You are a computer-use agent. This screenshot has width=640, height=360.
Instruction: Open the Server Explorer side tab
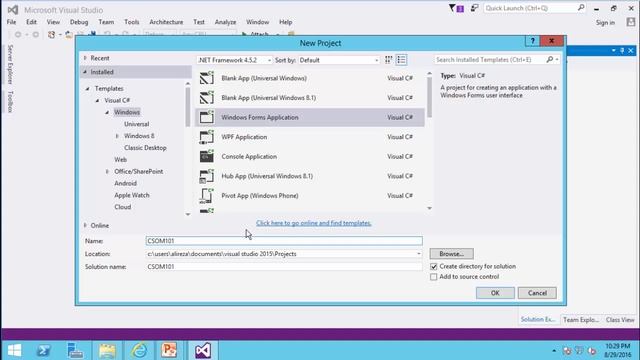point(10,64)
